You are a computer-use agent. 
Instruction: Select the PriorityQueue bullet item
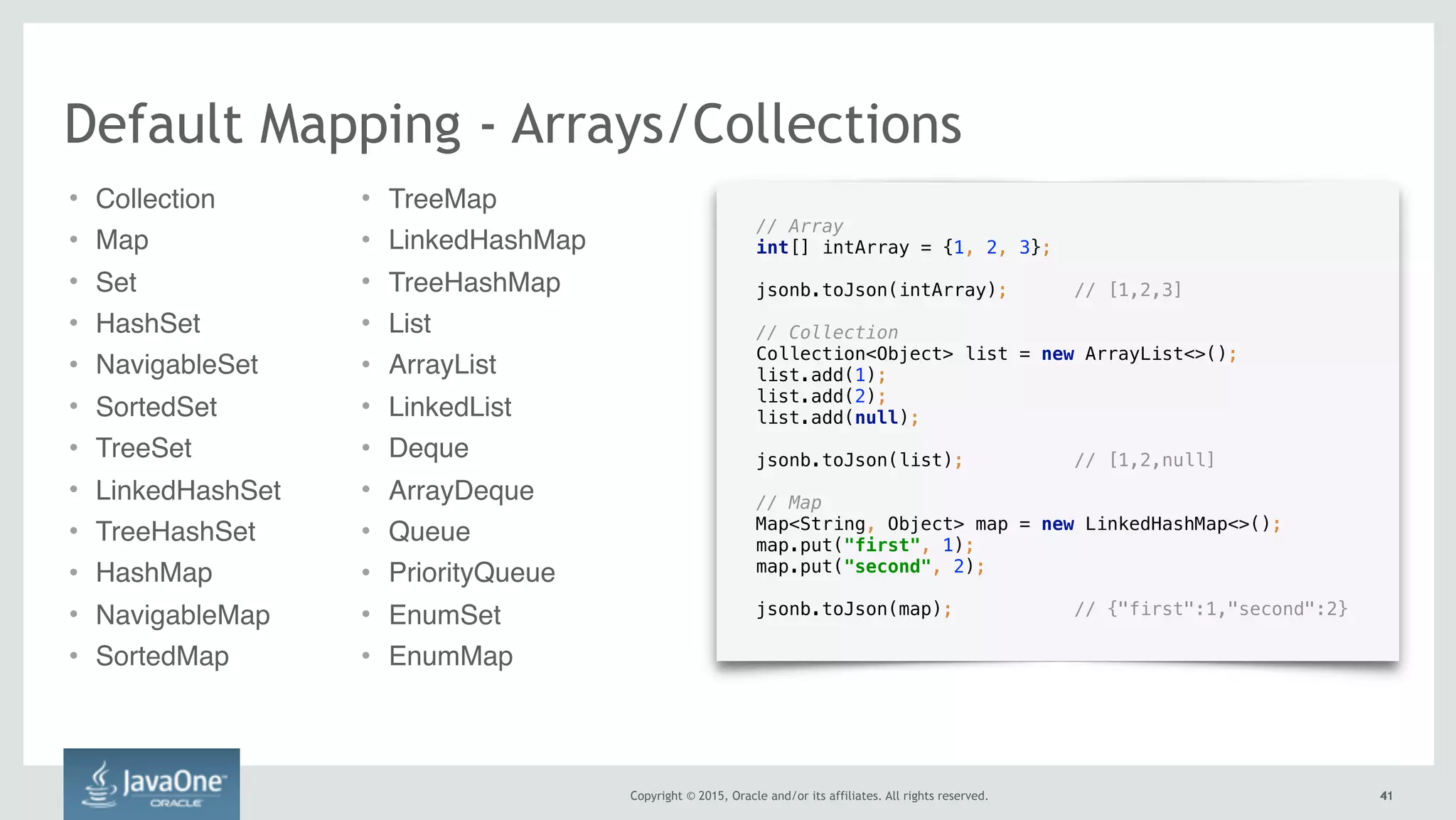pos(471,573)
